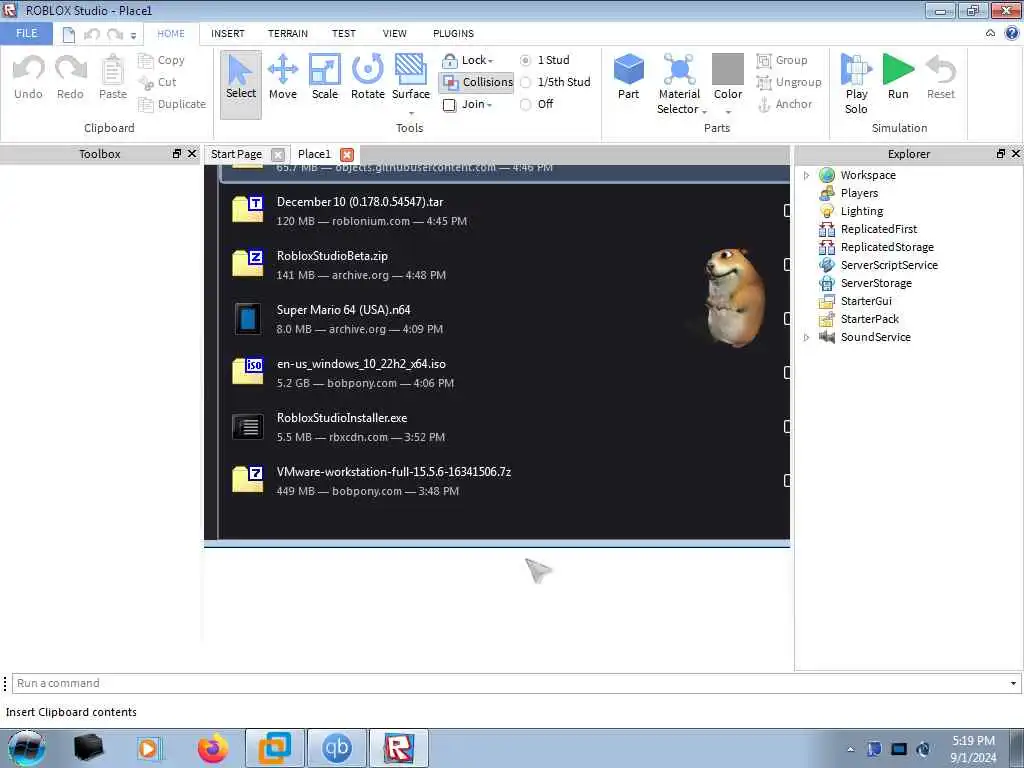Choose the Surface tool

pos(411,78)
